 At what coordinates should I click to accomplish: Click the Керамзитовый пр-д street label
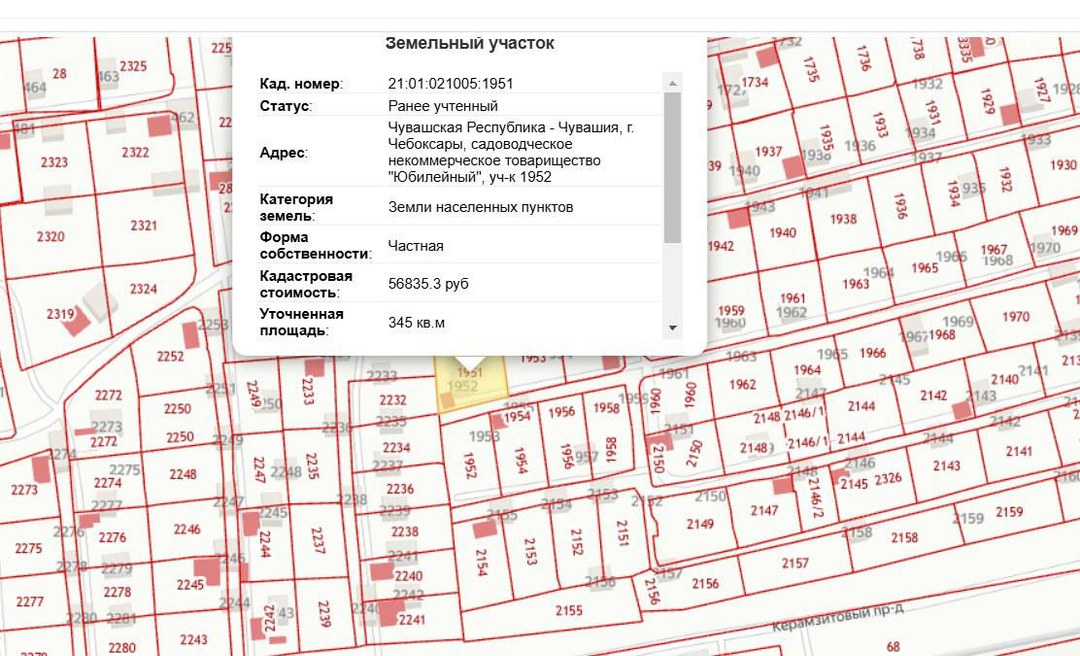[x=839, y=623]
